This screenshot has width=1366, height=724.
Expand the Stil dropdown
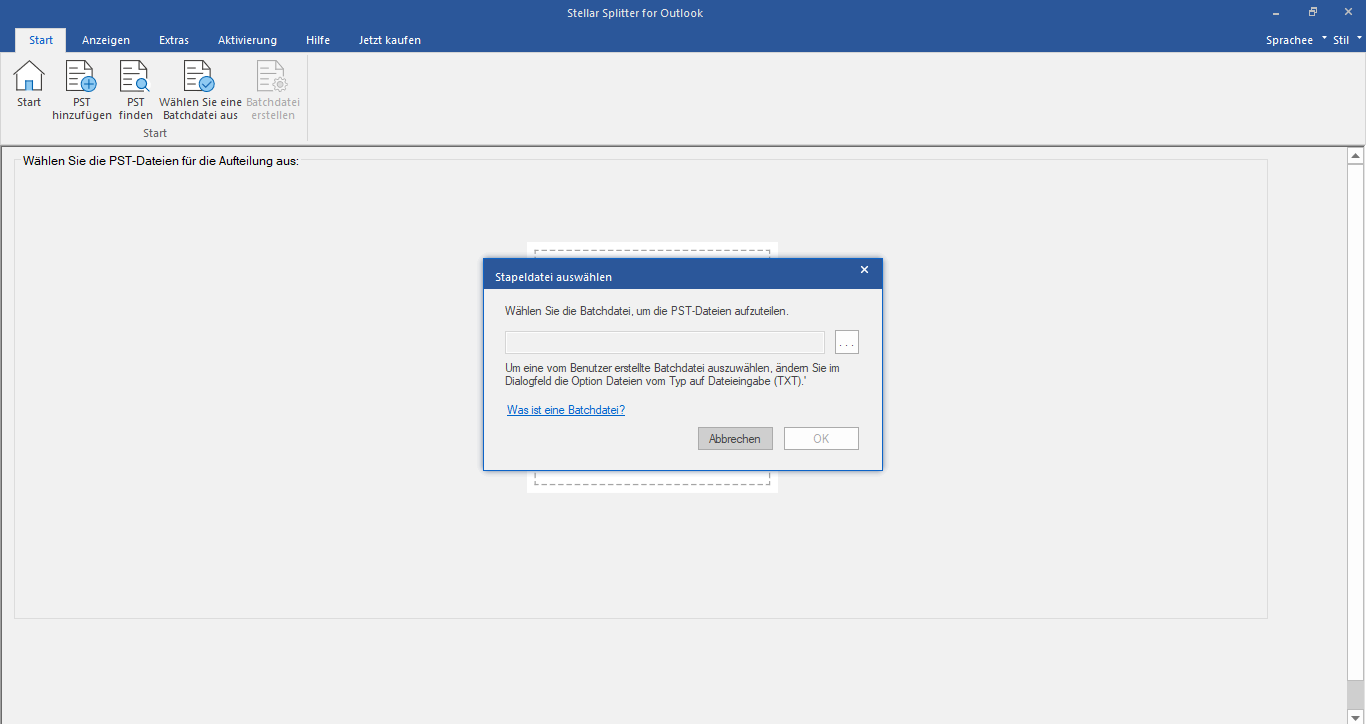coord(1348,40)
